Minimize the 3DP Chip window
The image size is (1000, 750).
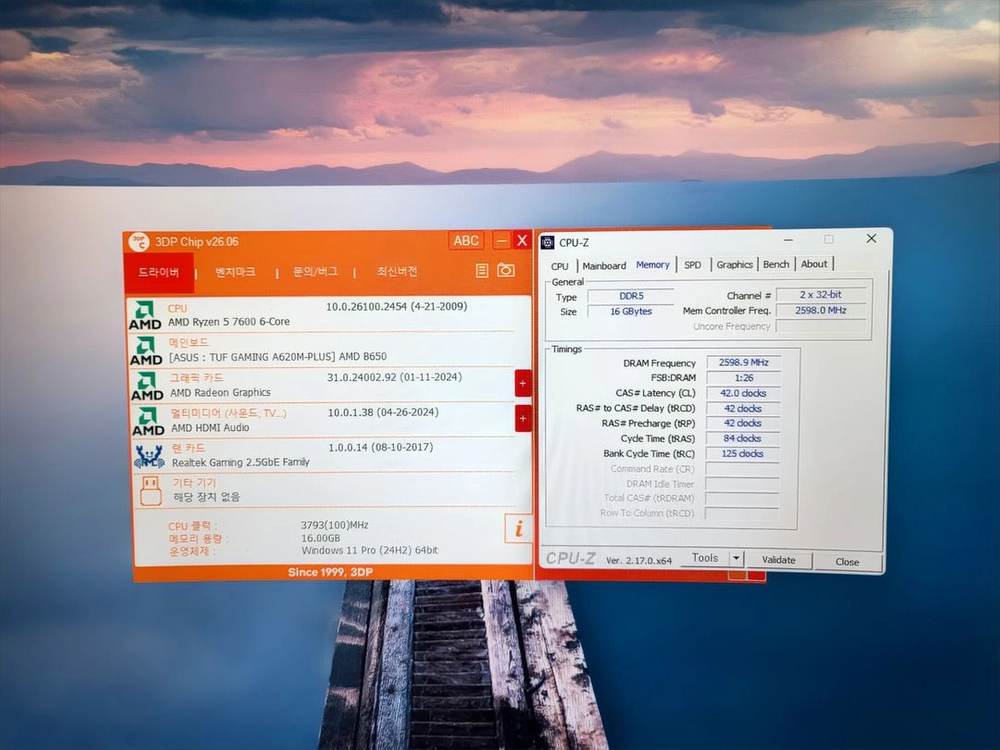[x=502, y=240]
